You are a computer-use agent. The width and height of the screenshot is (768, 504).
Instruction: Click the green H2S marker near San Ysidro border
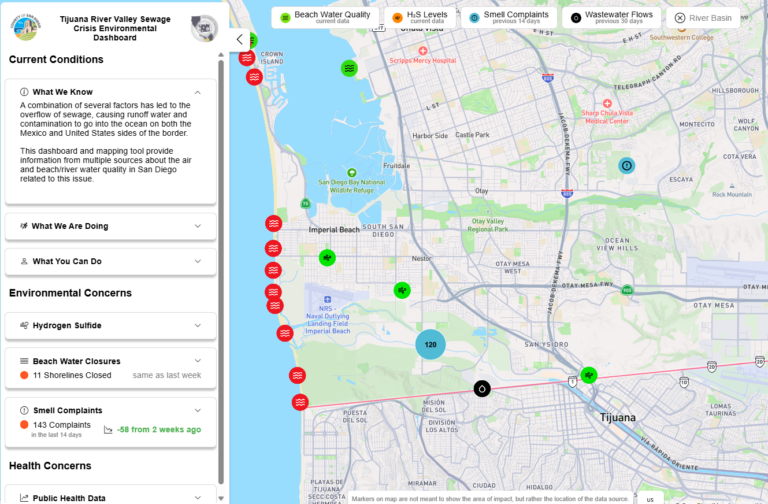coord(589,375)
